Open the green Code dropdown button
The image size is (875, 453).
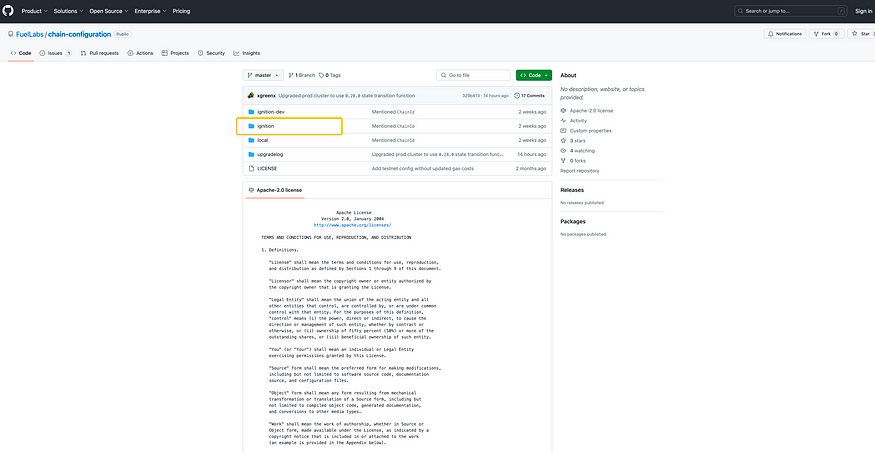coord(533,75)
